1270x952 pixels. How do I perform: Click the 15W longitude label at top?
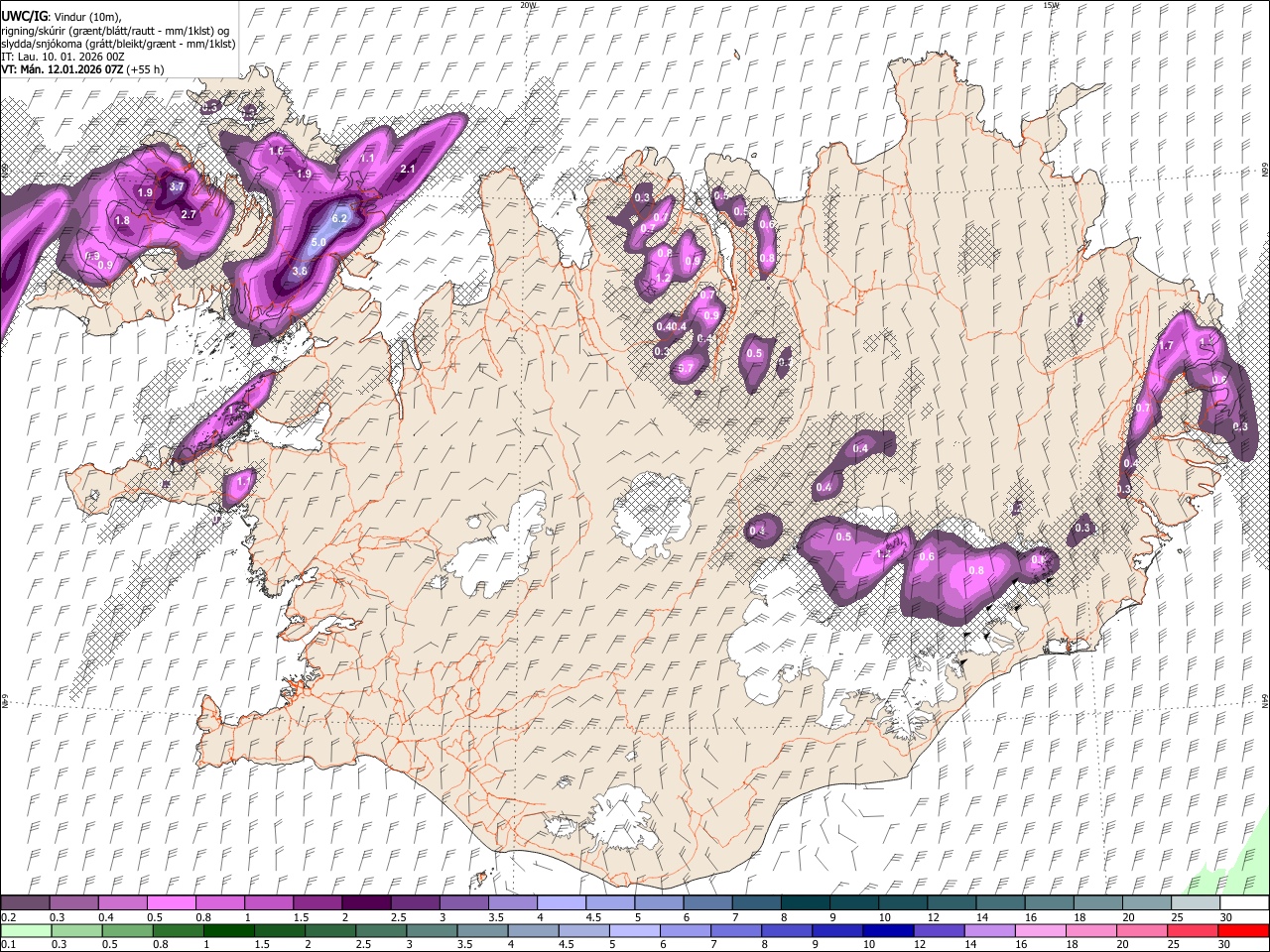[x=1051, y=5]
